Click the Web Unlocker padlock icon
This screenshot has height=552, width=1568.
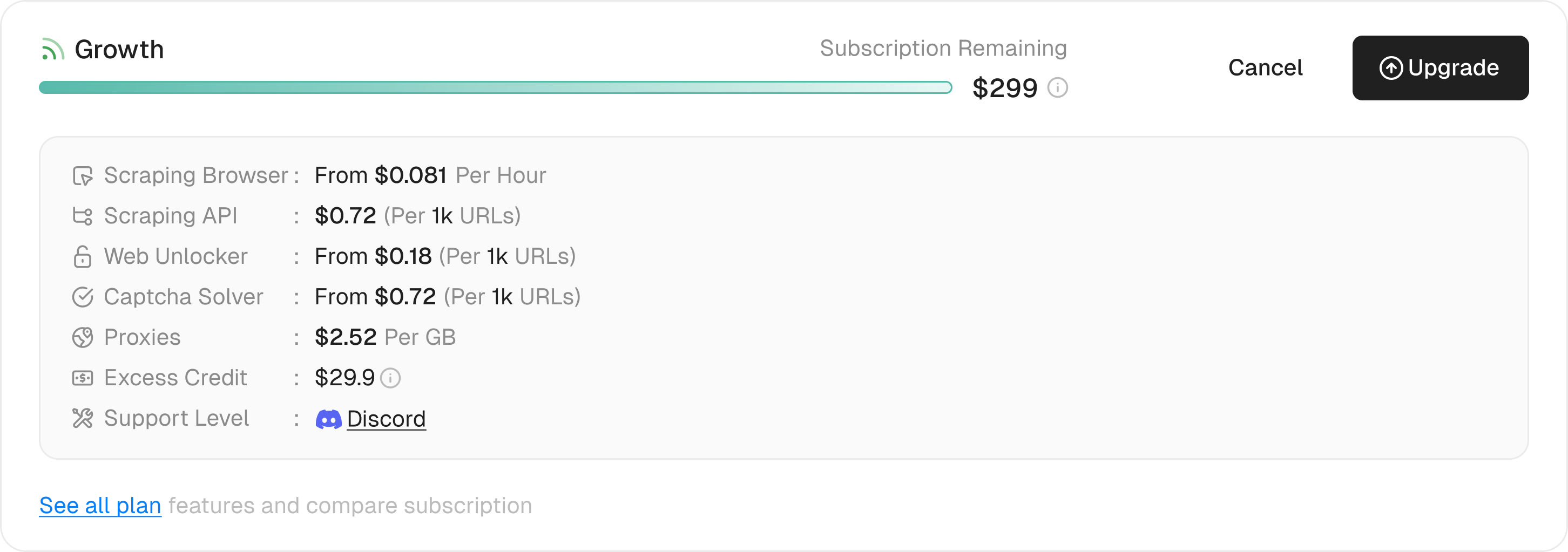coord(82,256)
